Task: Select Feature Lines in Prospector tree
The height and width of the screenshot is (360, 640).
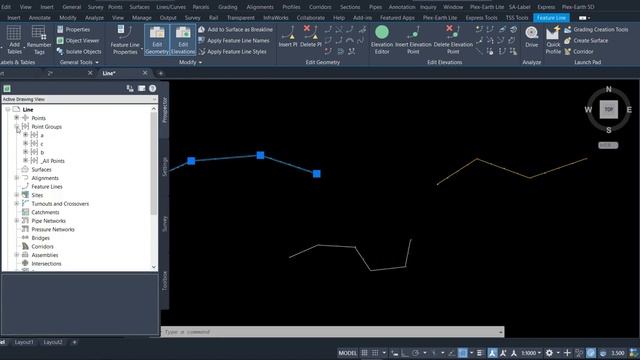Action: coord(47,187)
